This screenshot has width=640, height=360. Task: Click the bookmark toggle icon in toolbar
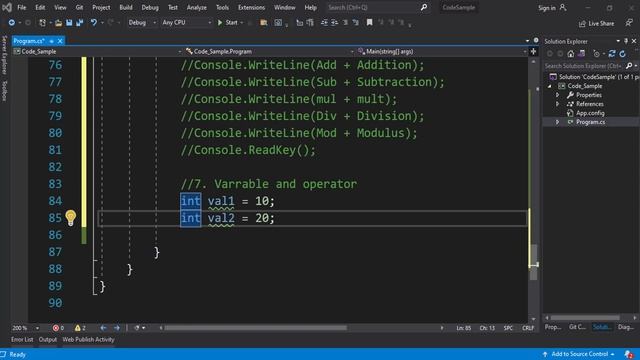tap(369, 23)
